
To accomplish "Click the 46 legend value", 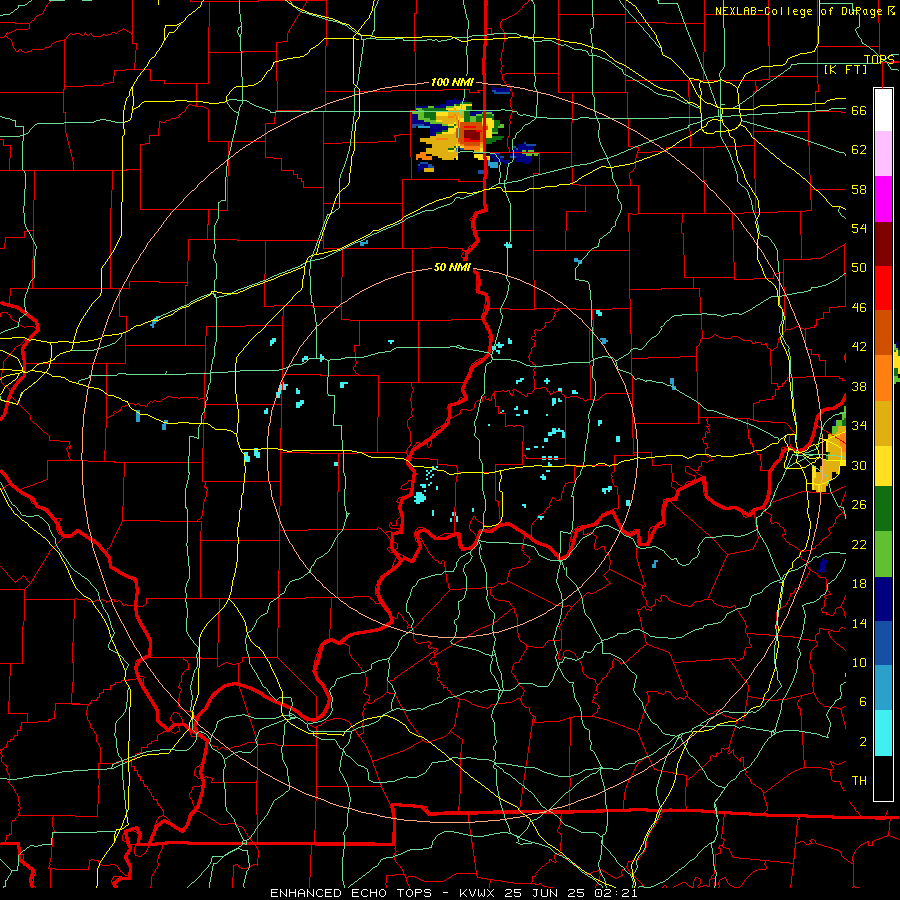I will (859, 308).
